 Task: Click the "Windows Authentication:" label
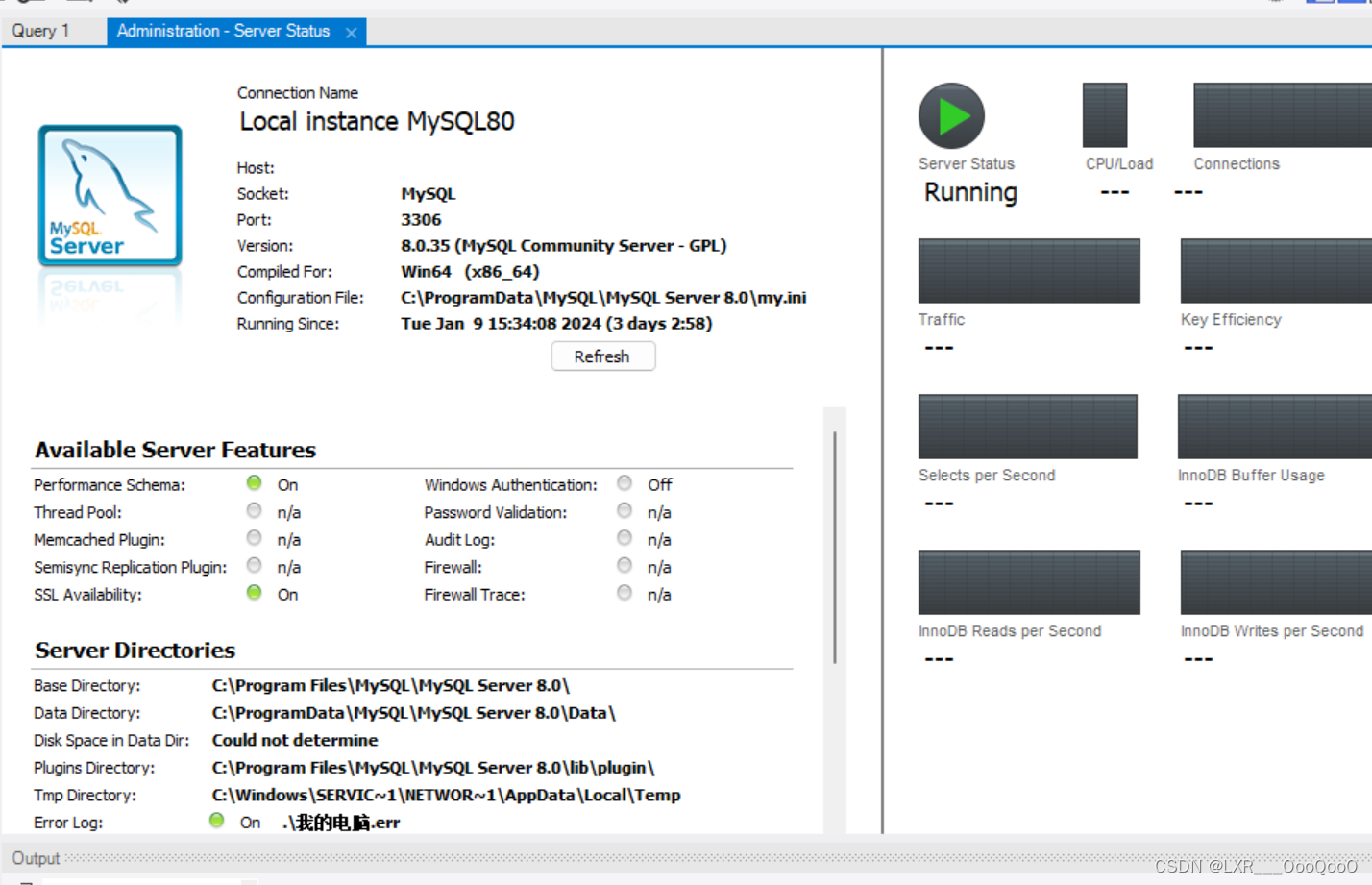point(511,485)
